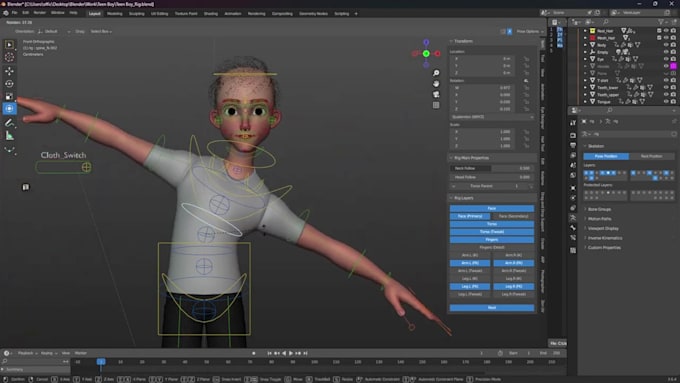Click the Location X value field

click(482, 59)
